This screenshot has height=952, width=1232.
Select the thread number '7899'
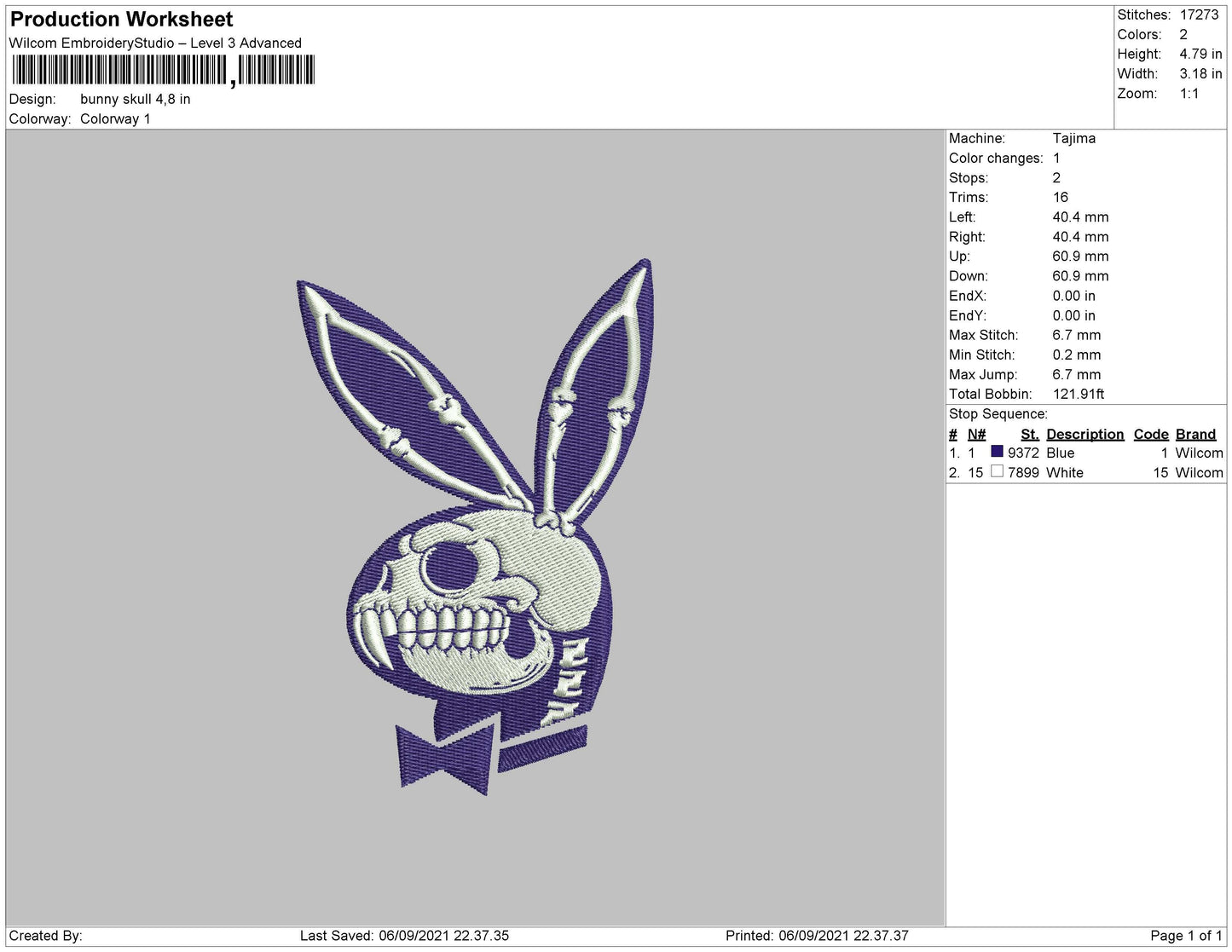pos(1023,472)
